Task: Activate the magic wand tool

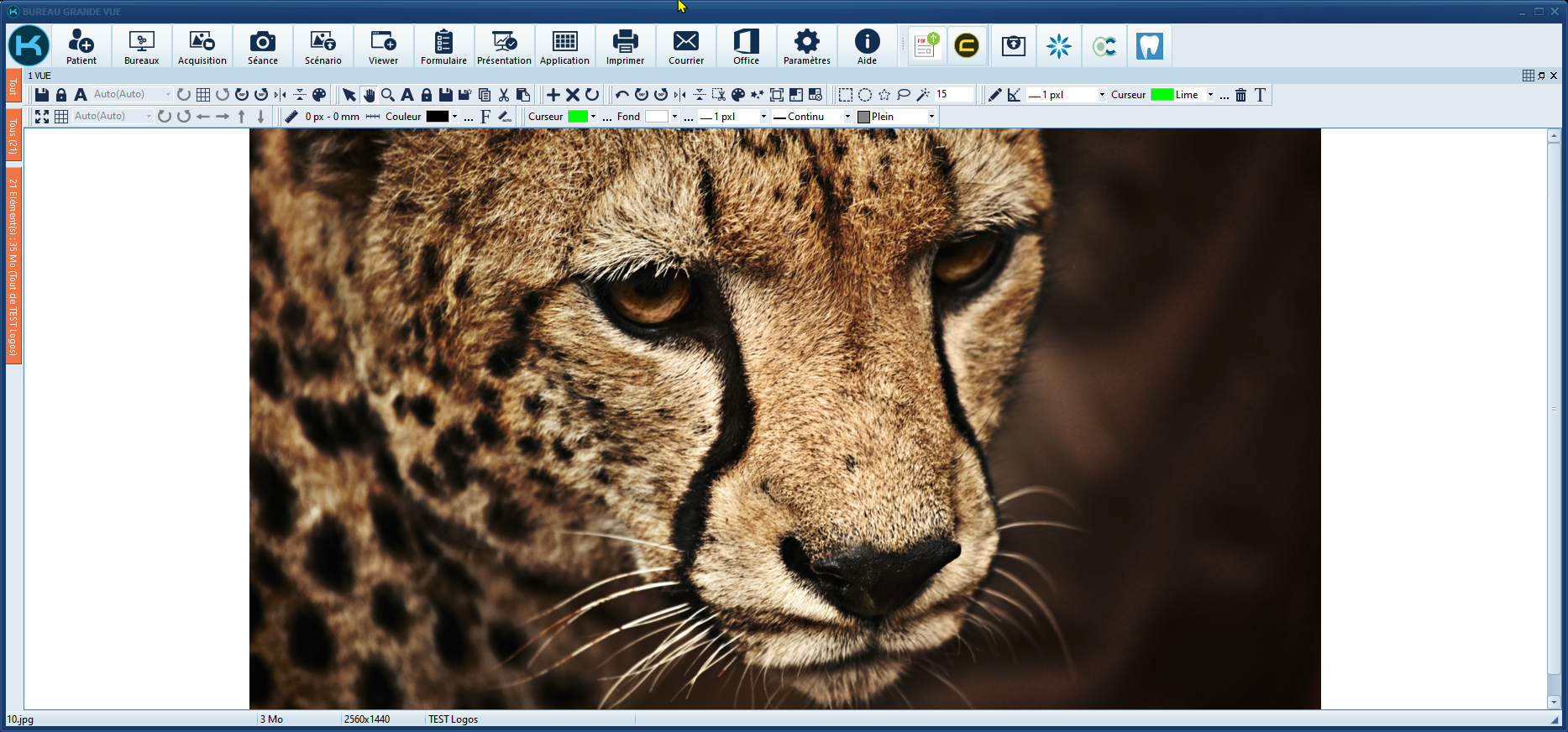Action: point(923,95)
